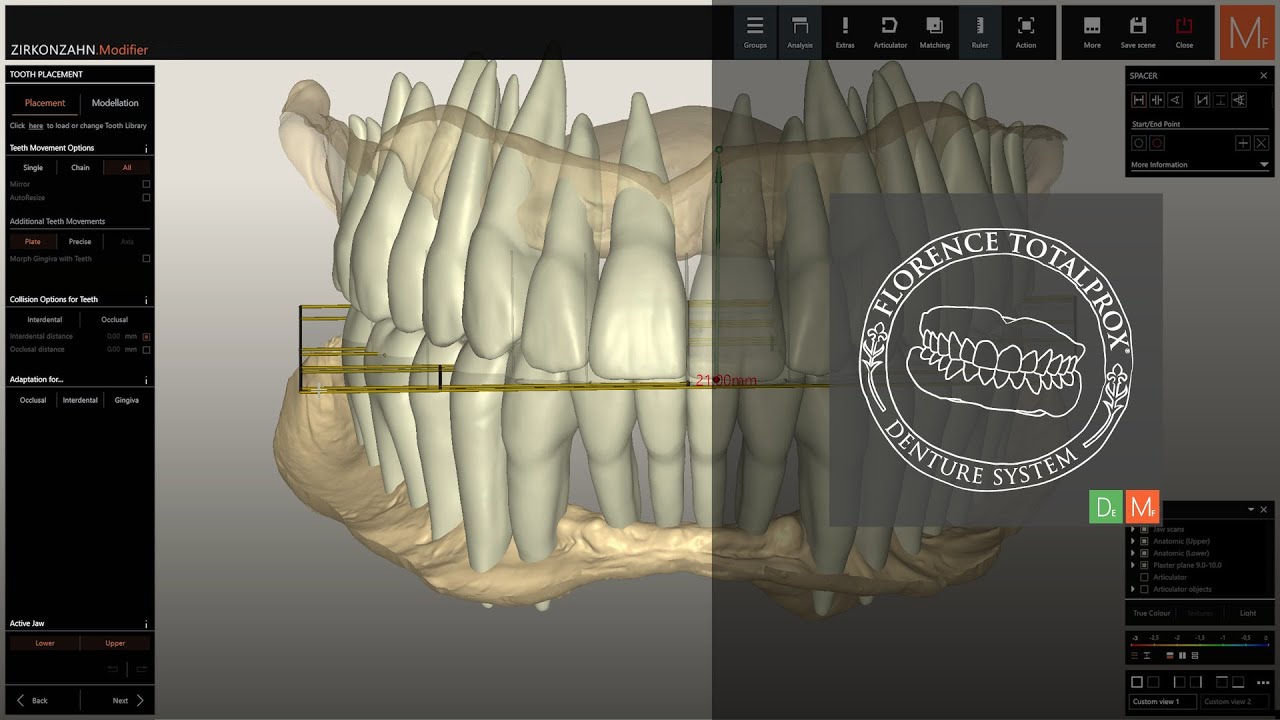1280x720 pixels.
Task: Toggle Morph Gingiva with Teeth checkbox
Action: click(146, 258)
